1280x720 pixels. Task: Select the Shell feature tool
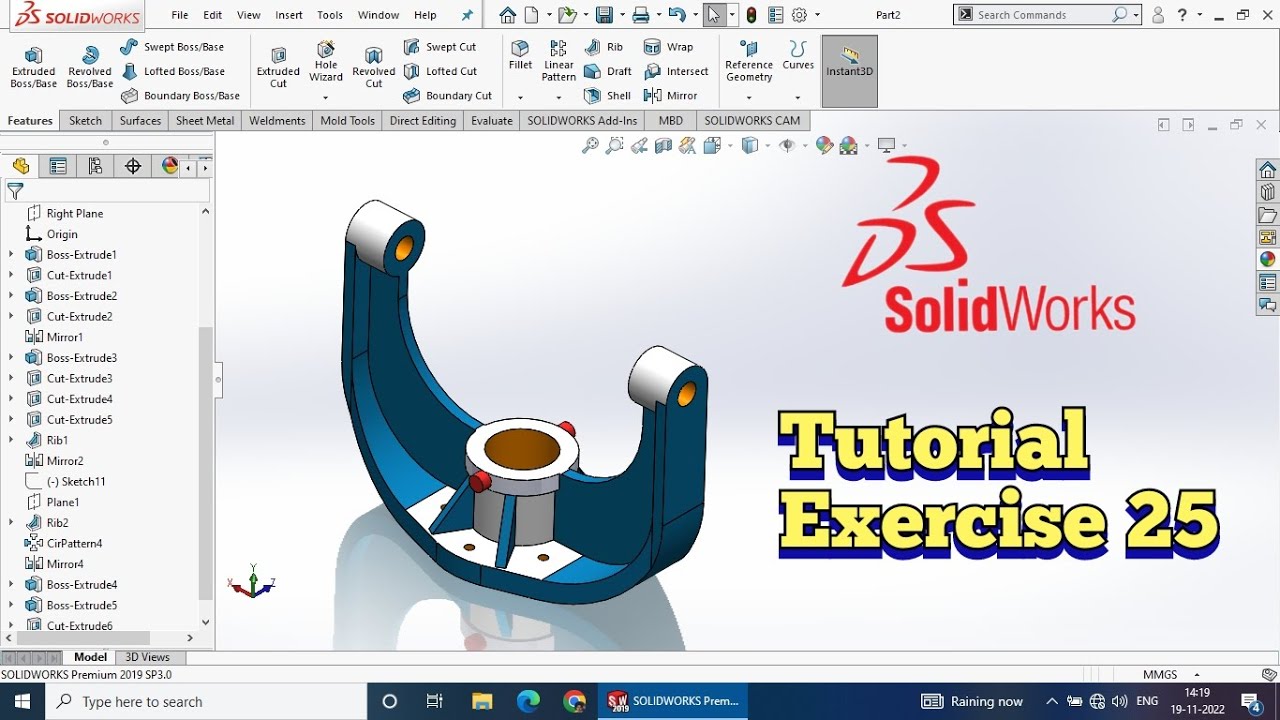coord(607,96)
